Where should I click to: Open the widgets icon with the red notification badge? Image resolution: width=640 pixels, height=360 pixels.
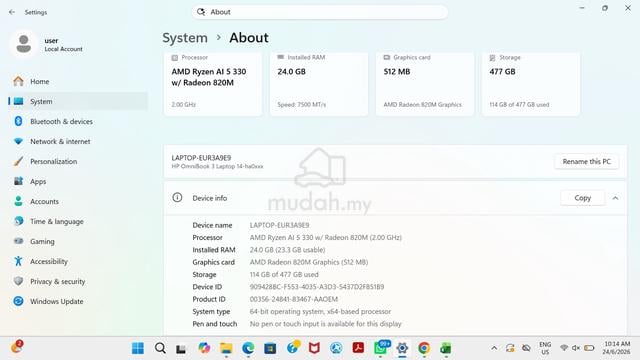click(x=17, y=347)
